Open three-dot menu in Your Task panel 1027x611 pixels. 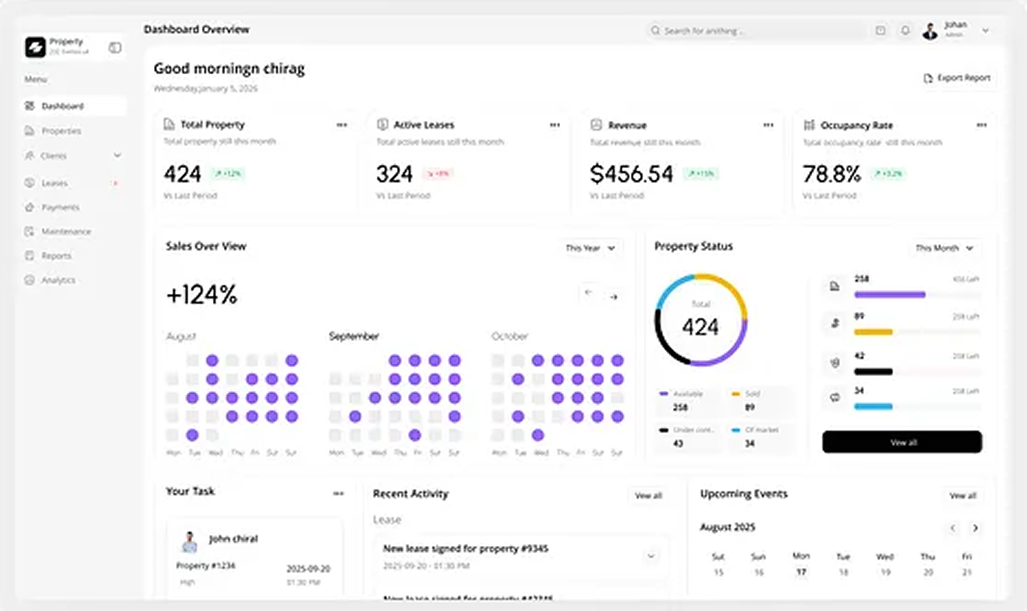click(x=338, y=493)
